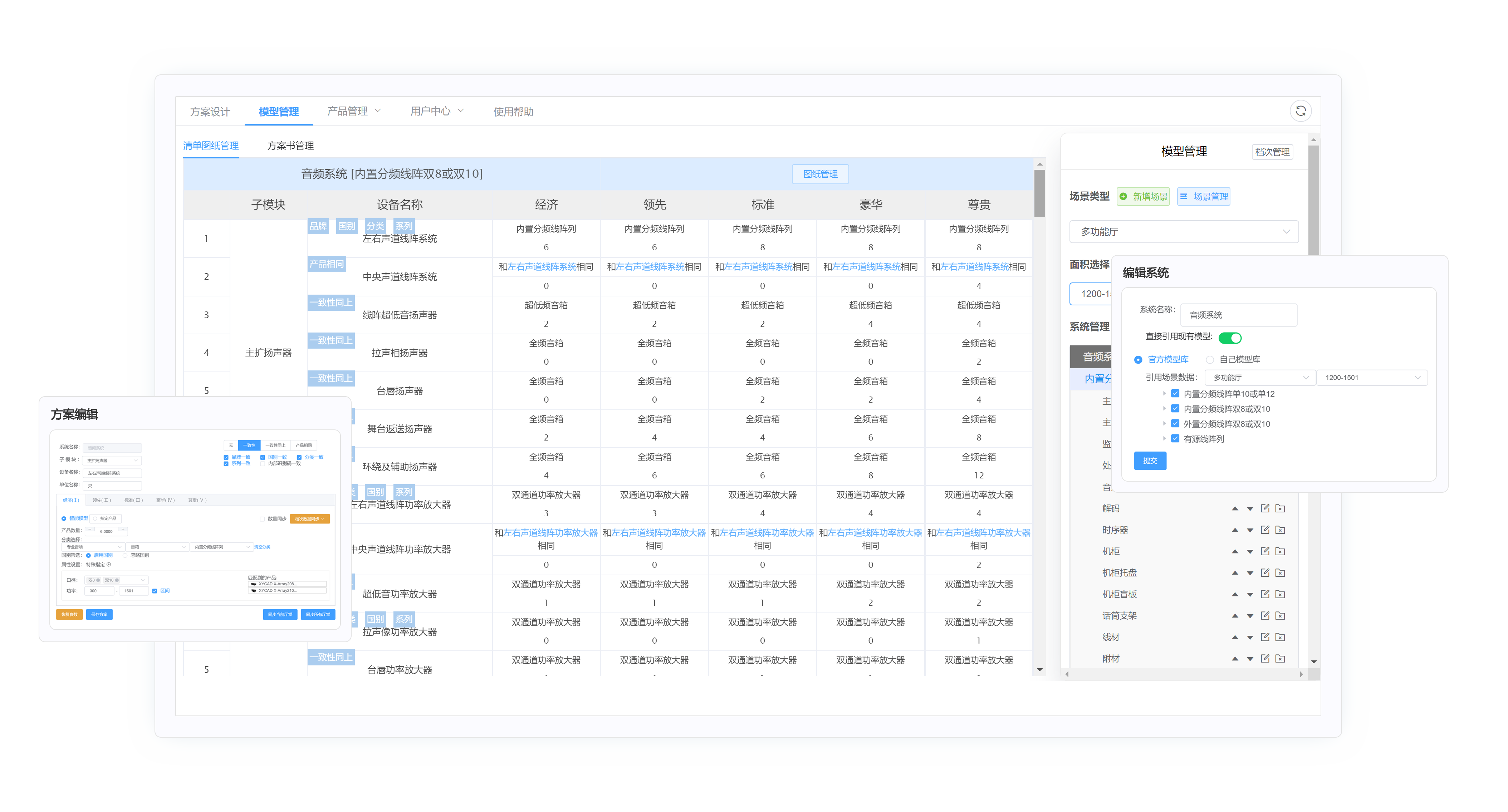
Task: Click the refresh icon at top right
Action: coord(1300,111)
